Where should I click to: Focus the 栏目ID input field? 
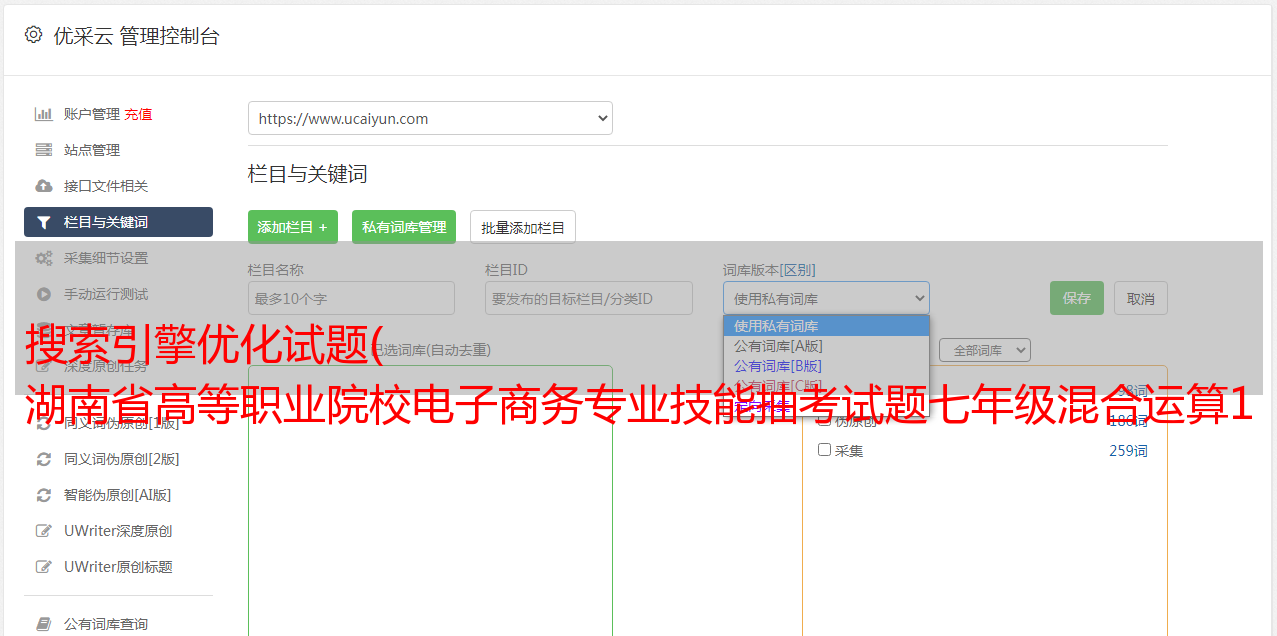[x=589, y=298]
